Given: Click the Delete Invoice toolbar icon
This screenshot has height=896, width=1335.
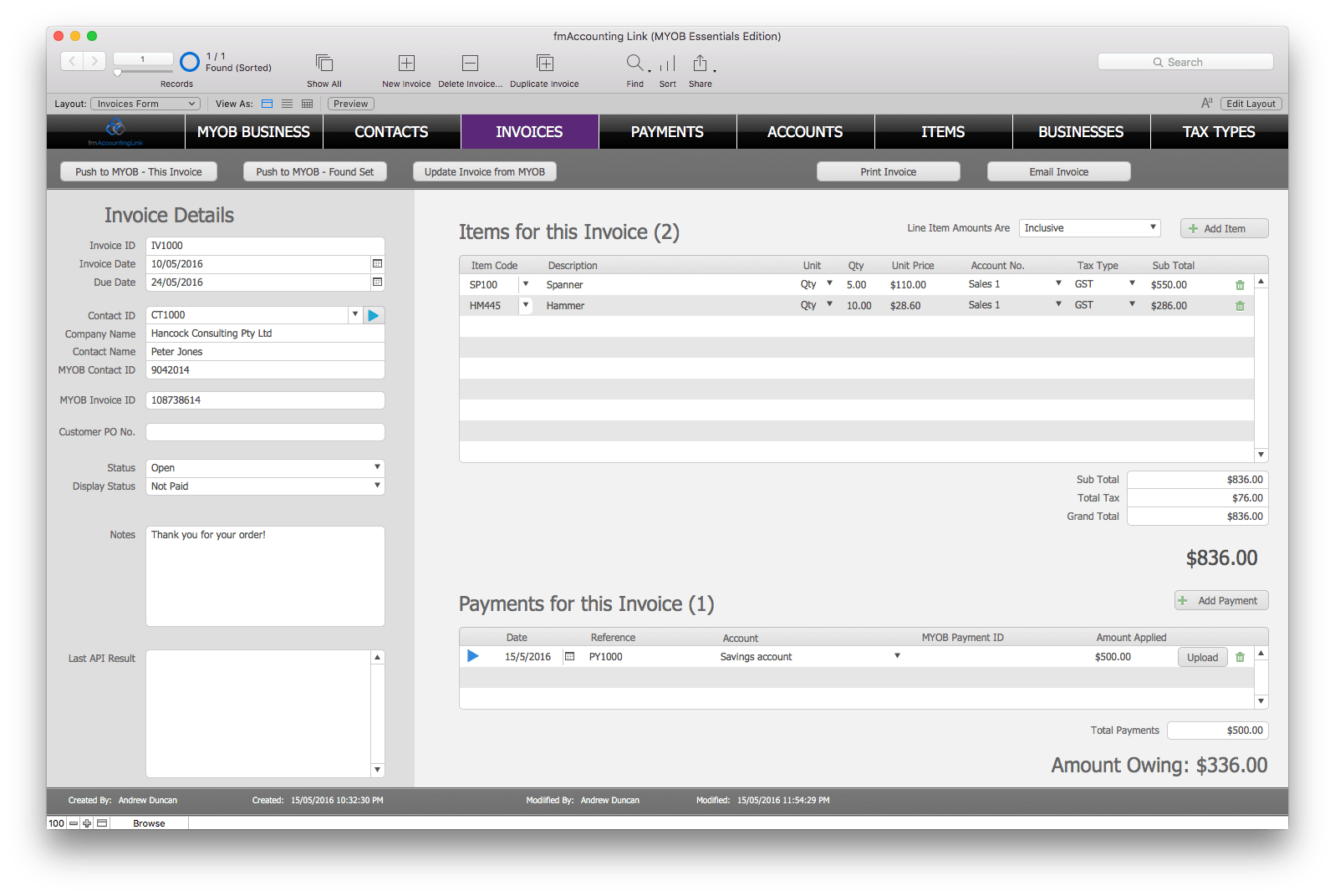Looking at the screenshot, I should [x=470, y=64].
